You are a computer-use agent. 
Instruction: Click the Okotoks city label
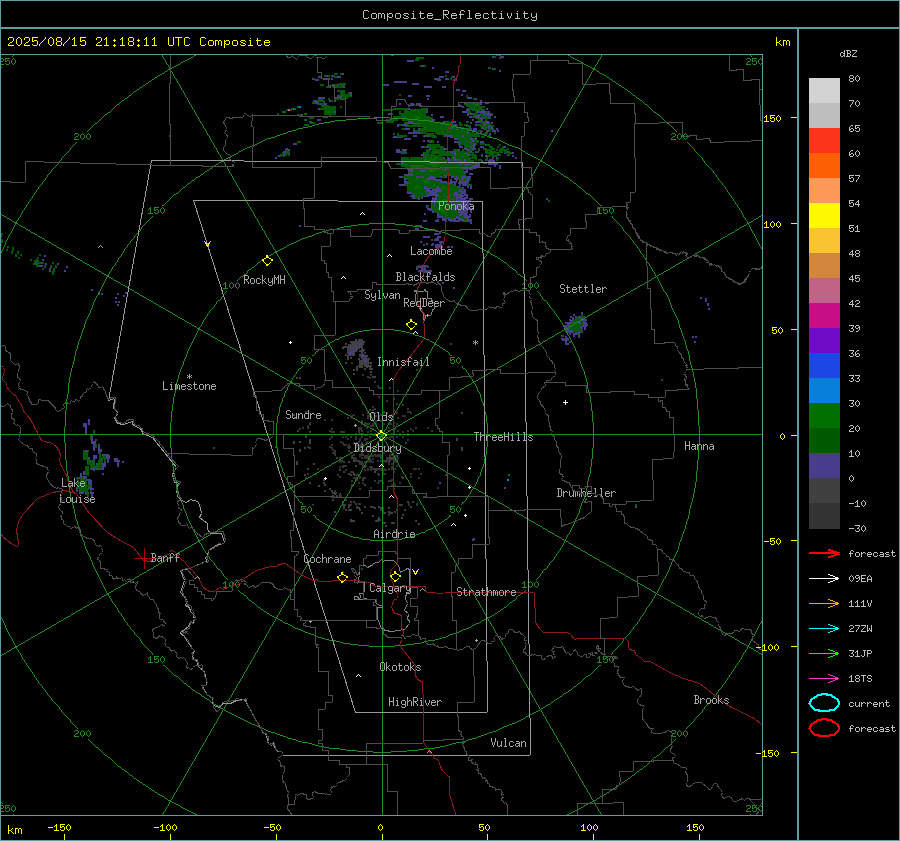coord(400,667)
